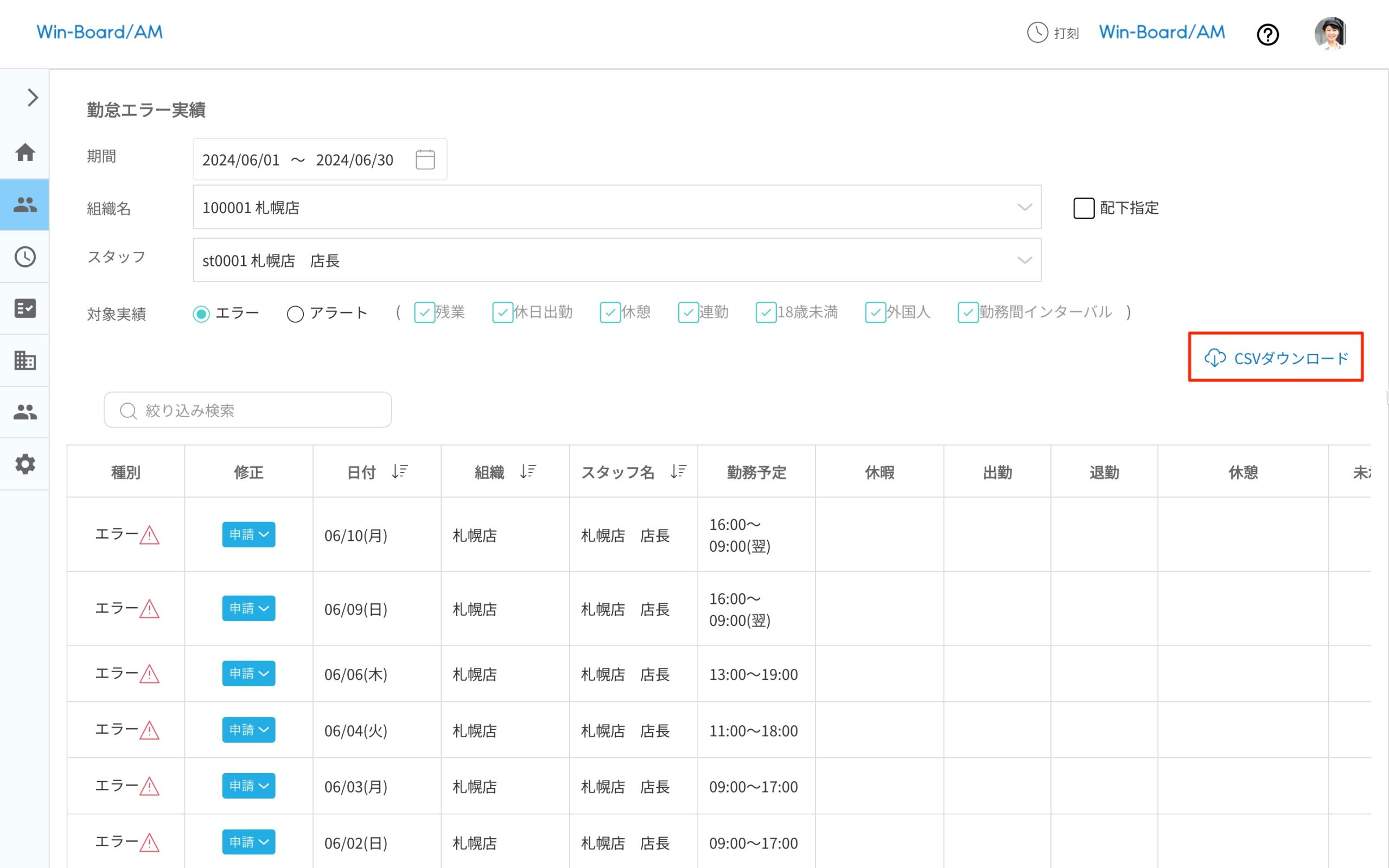Sort table by 日付 column

click(399, 472)
